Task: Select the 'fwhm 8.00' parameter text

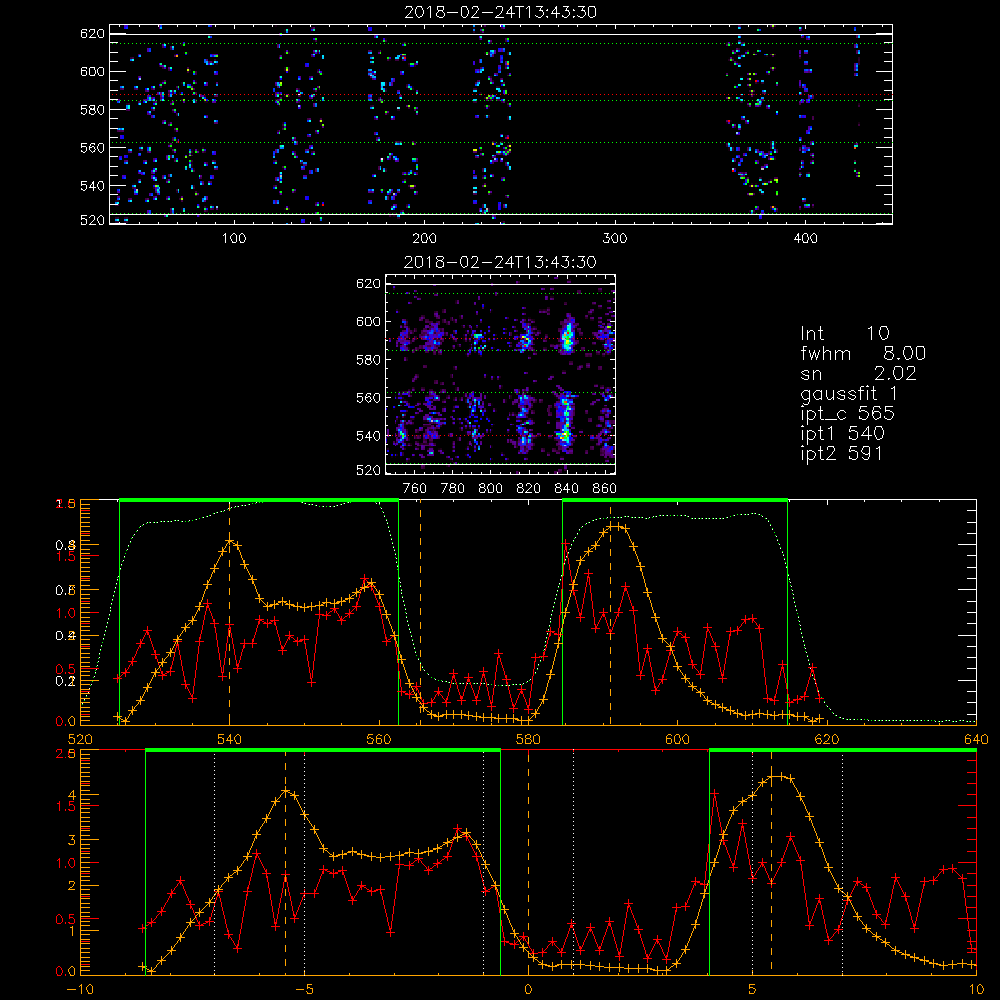Action: tap(863, 353)
